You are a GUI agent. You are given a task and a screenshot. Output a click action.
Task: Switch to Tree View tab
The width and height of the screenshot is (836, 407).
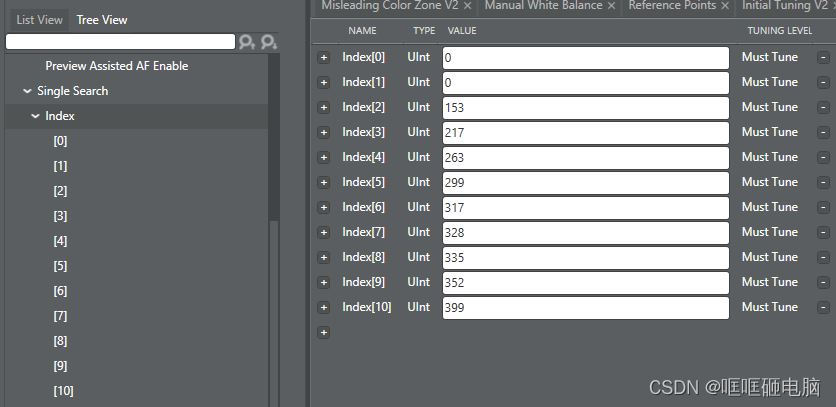(102, 20)
